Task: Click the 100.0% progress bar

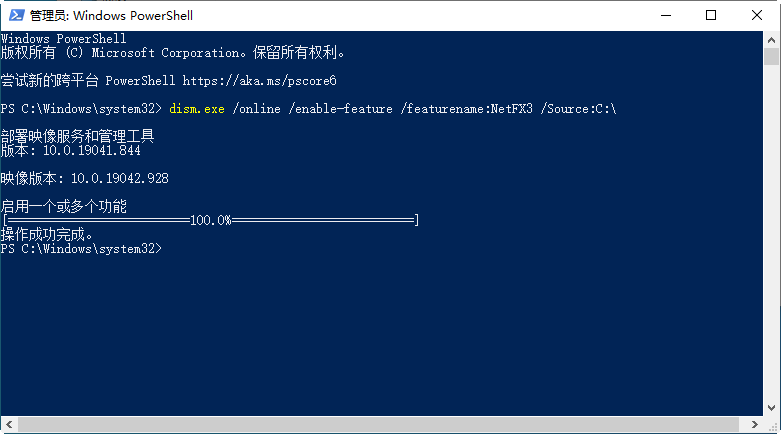Action: pyautogui.click(x=210, y=220)
